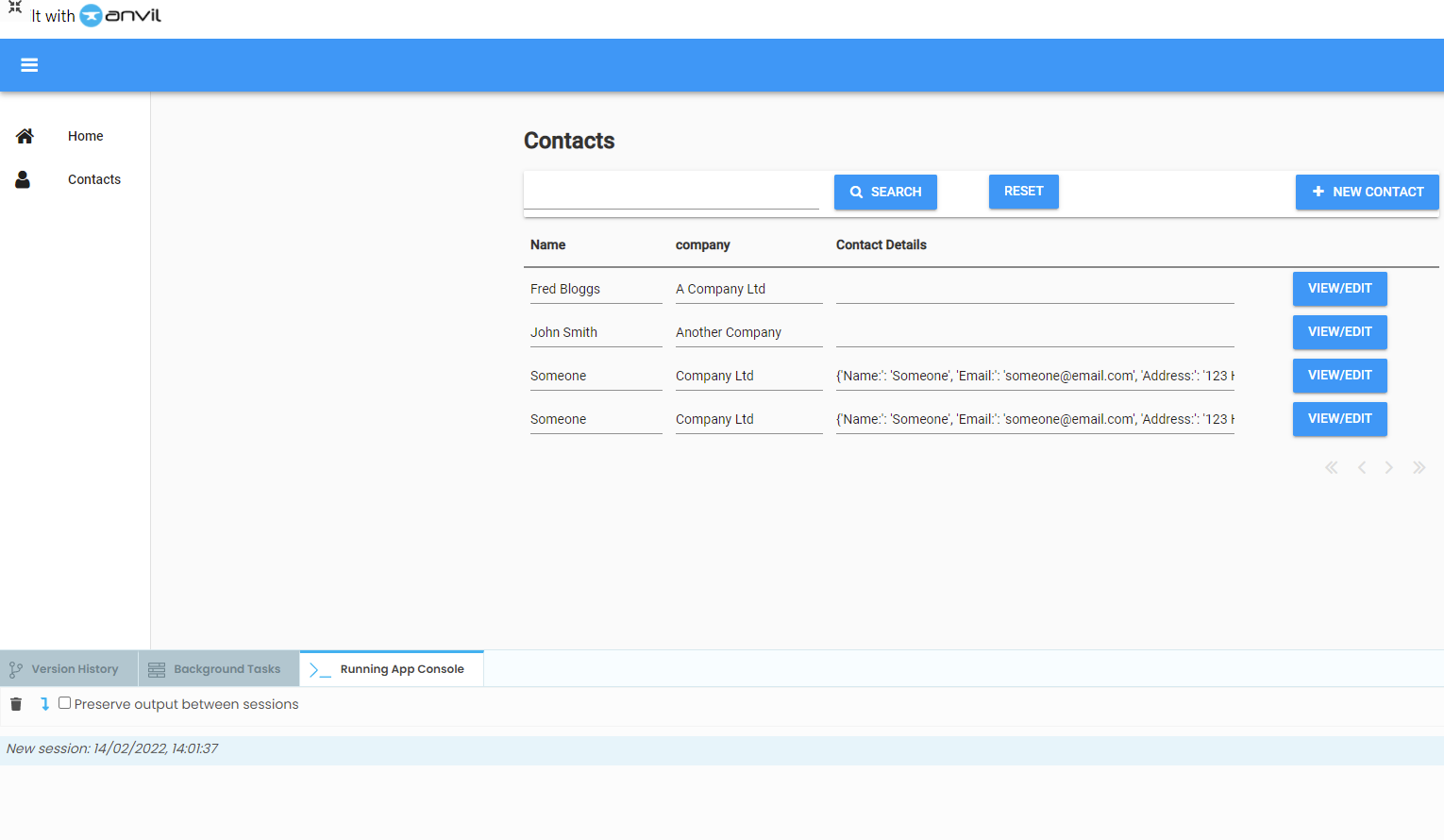Enable Preserve output between sessions checkbox
This screenshot has width=1444, height=840.
pos(64,703)
